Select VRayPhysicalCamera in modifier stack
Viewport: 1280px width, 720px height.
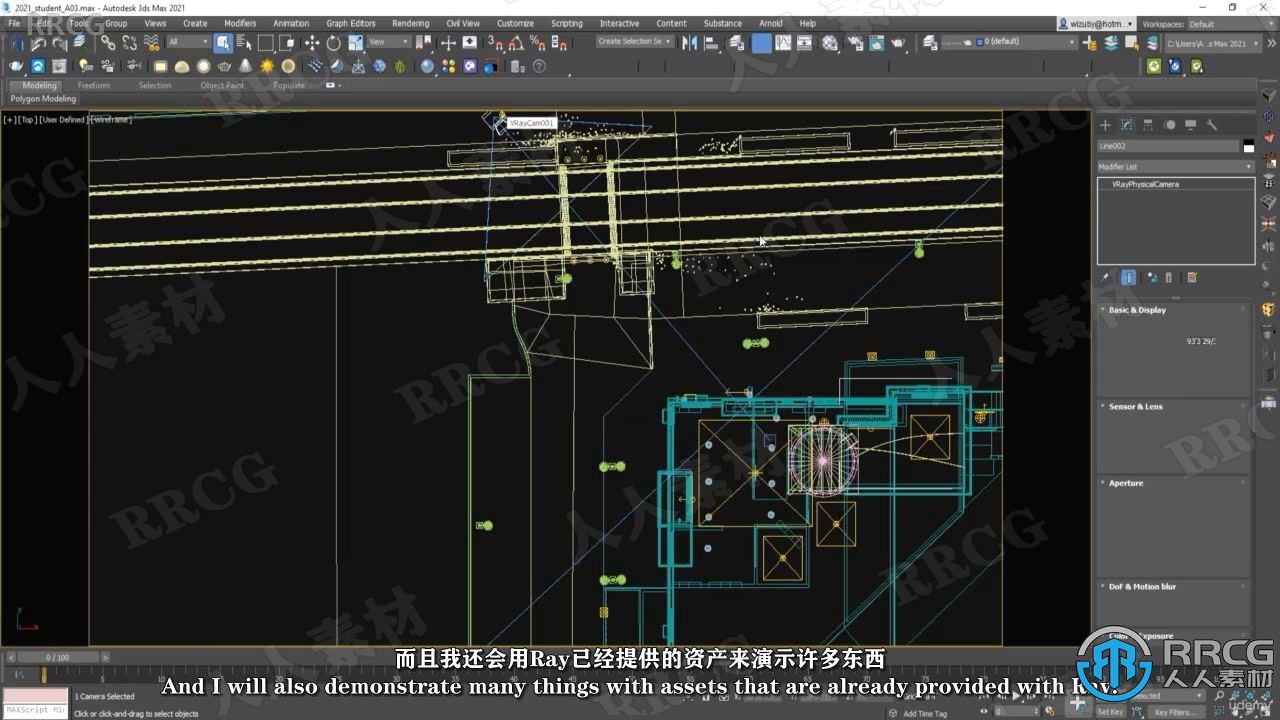pyautogui.click(x=1145, y=184)
